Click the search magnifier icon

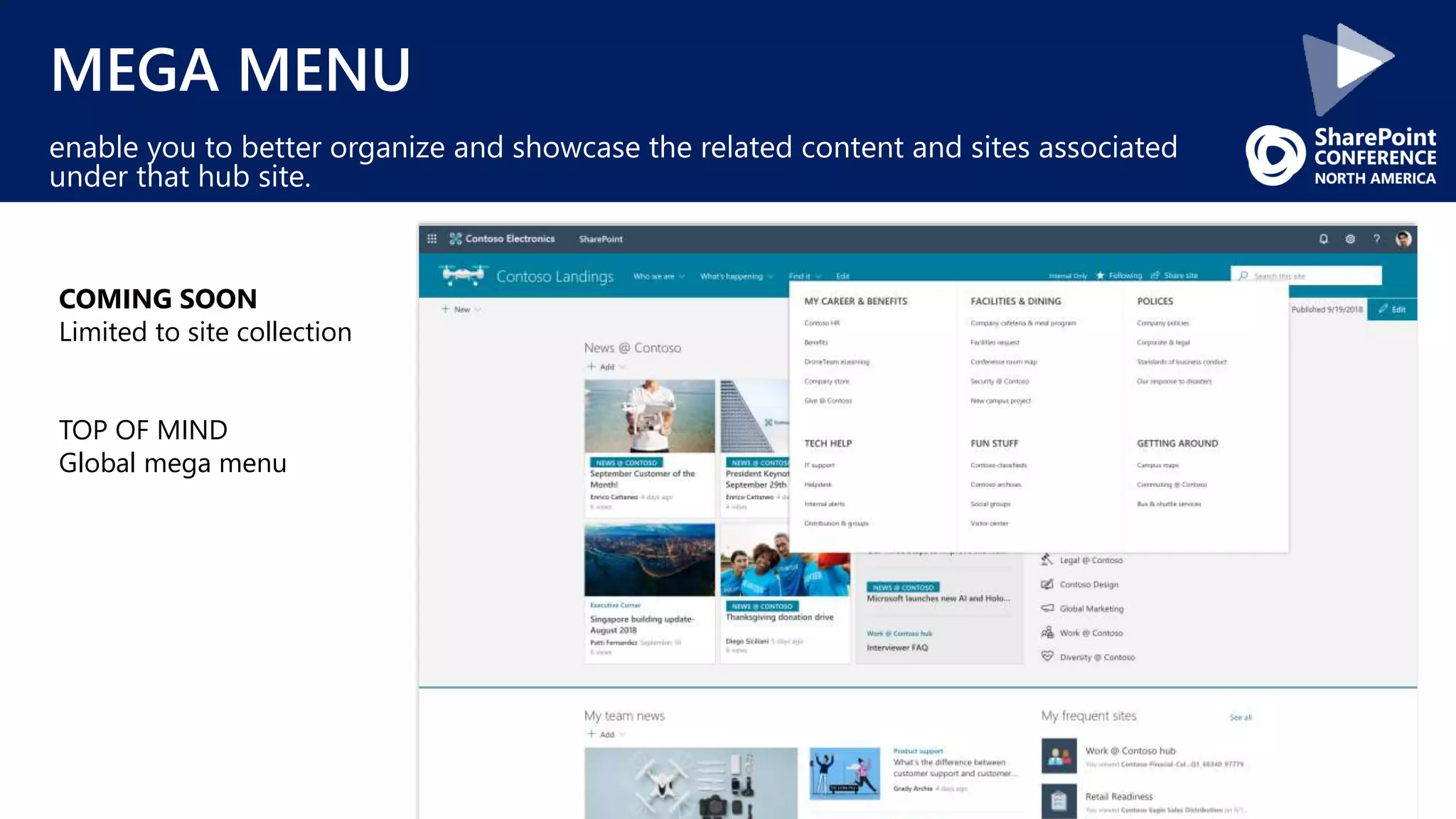[x=1243, y=276]
